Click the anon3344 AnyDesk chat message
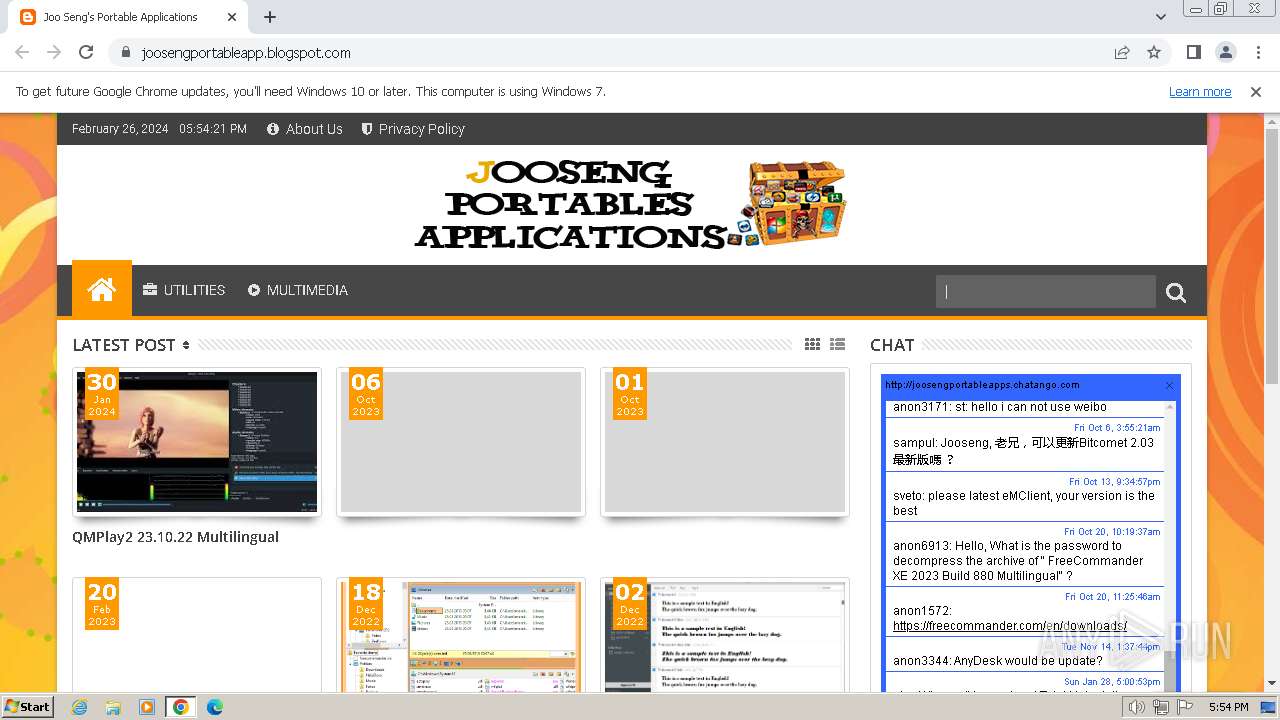The image size is (1280, 720). point(998,661)
